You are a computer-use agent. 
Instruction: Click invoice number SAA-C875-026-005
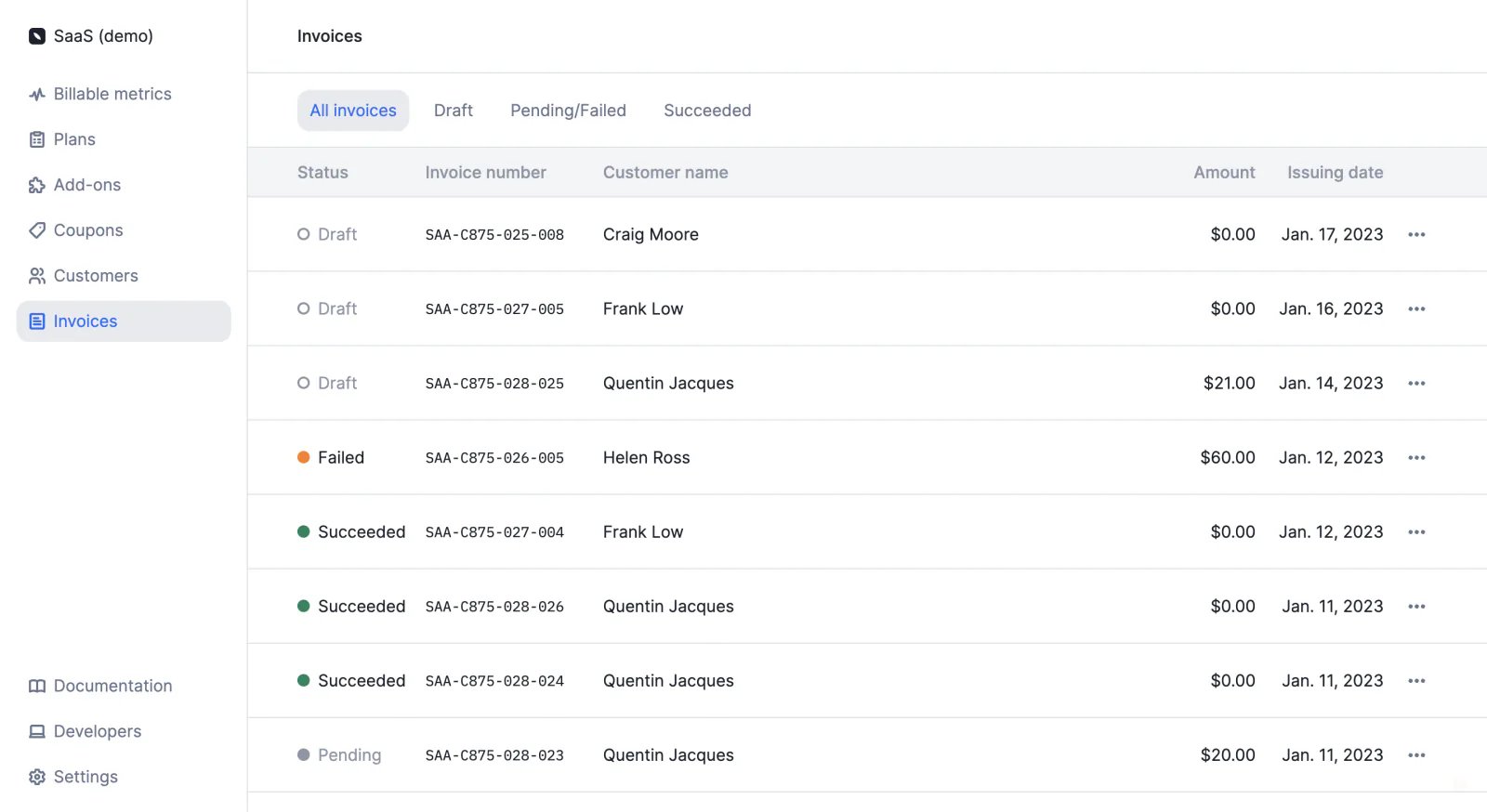pos(494,457)
